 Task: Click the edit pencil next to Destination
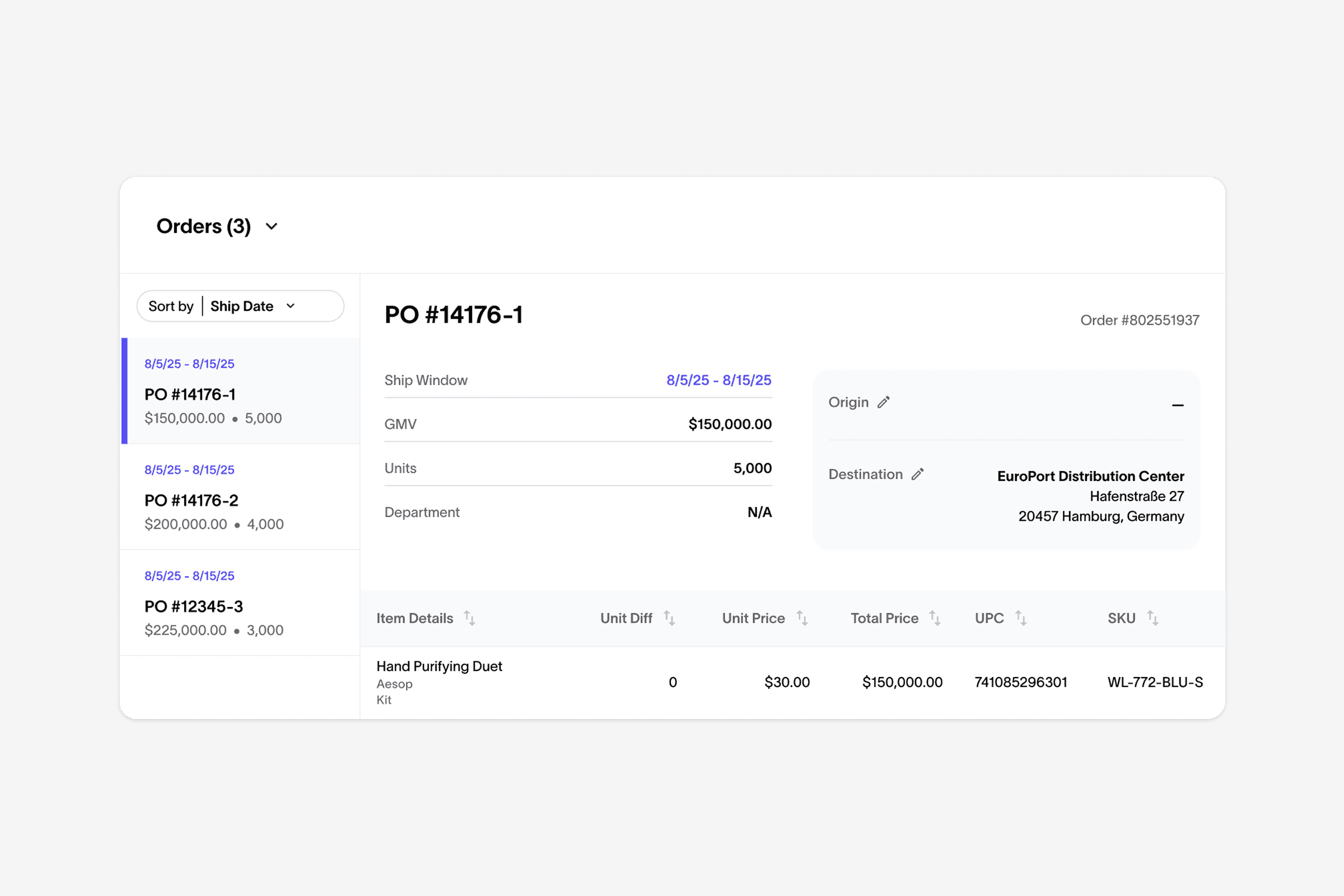917,474
